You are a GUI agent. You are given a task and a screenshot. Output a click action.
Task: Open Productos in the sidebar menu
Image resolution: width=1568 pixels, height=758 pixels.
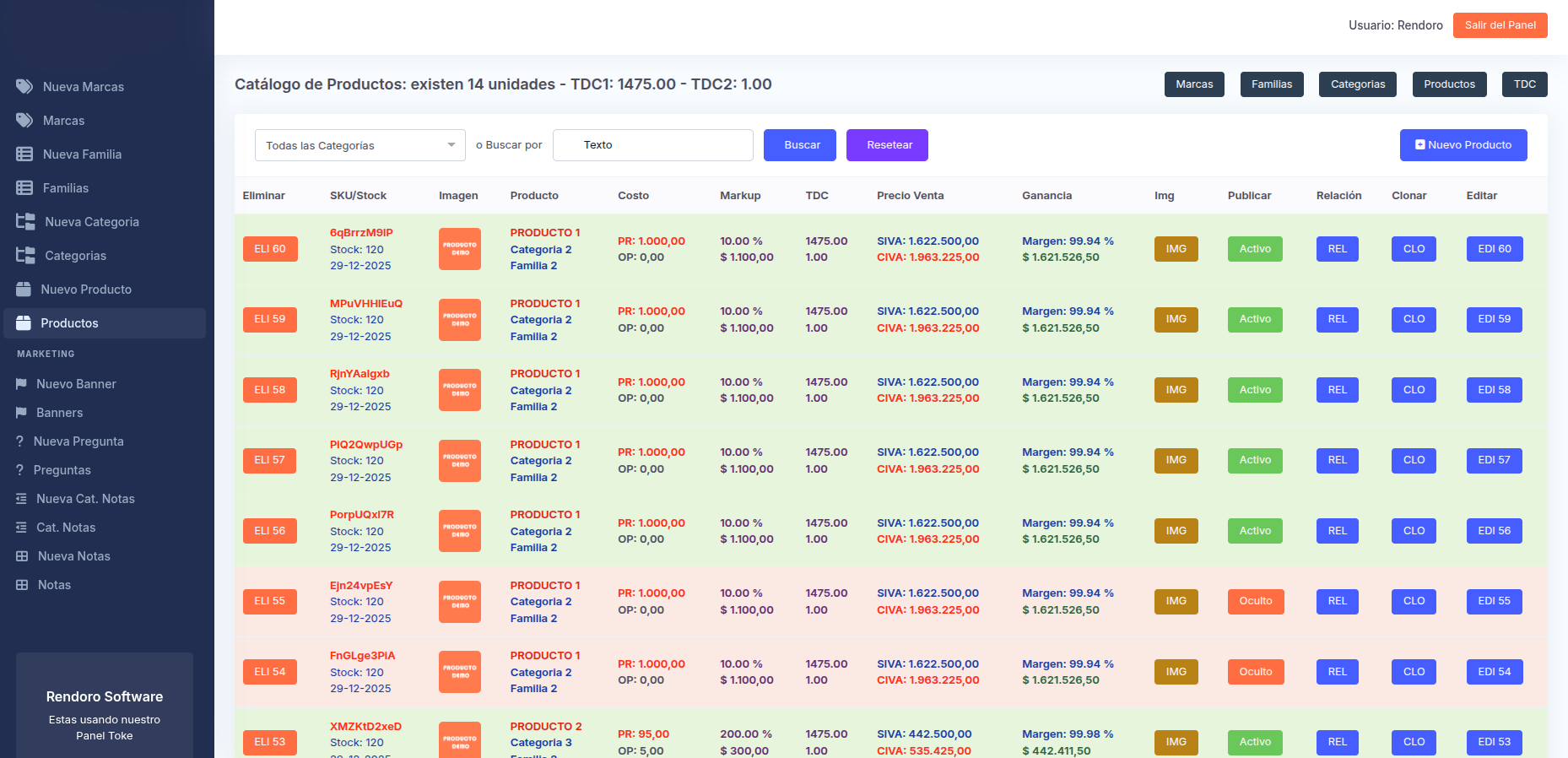coord(105,323)
